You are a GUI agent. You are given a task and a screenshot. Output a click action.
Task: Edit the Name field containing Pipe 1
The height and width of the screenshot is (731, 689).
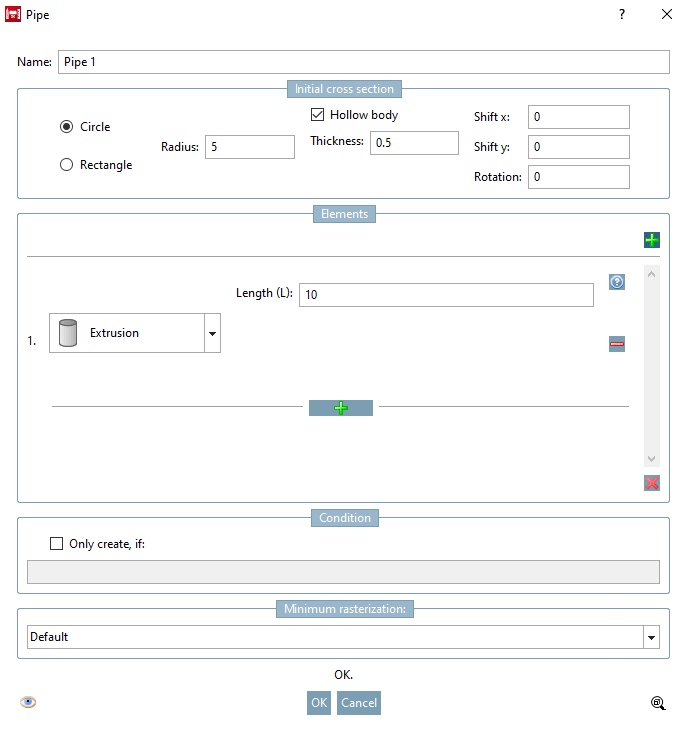(x=364, y=62)
